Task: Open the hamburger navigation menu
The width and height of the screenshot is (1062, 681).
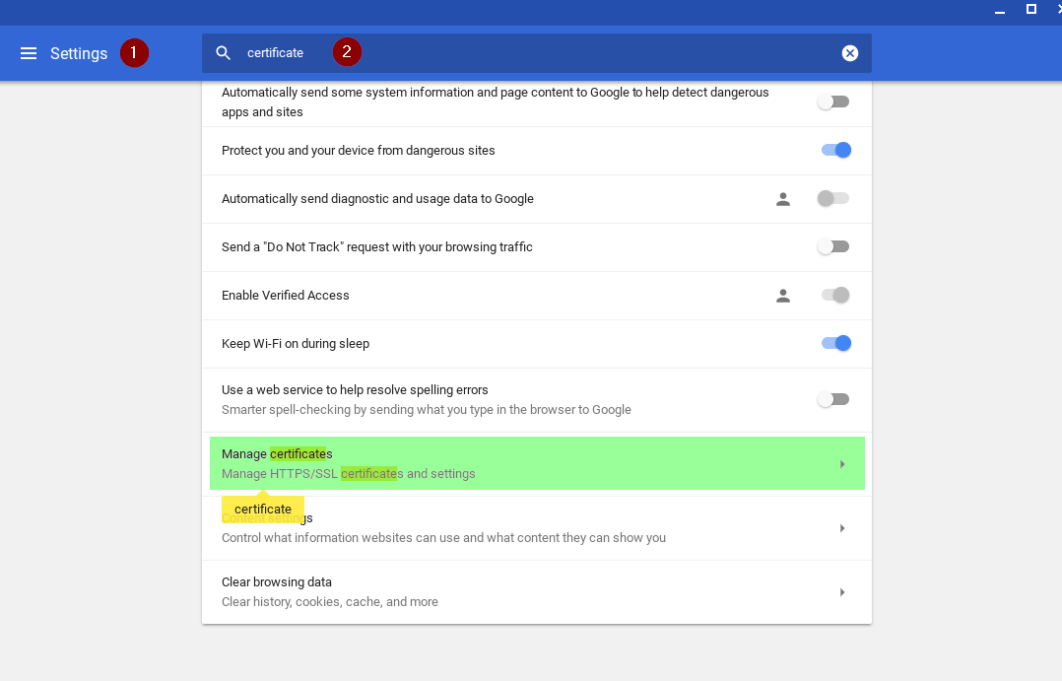Action: tap(28, 53)
